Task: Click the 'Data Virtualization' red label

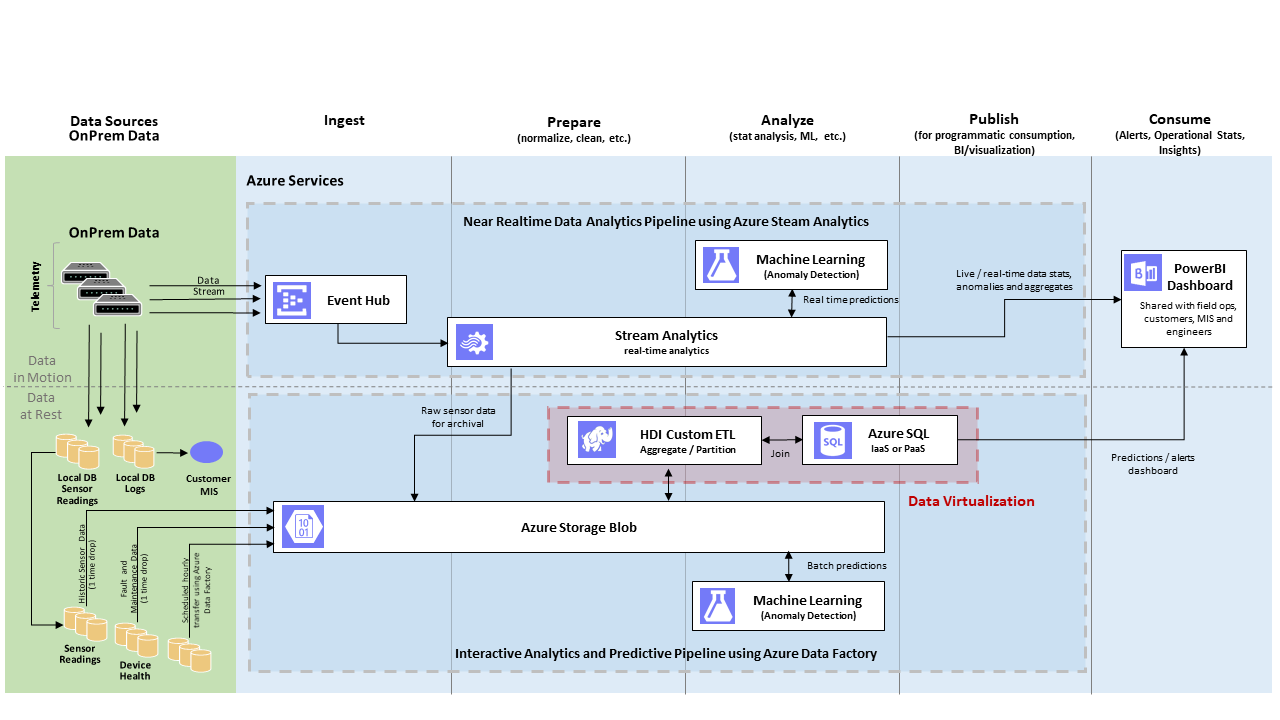Action: pyautogui.click(x=971, y=501)
